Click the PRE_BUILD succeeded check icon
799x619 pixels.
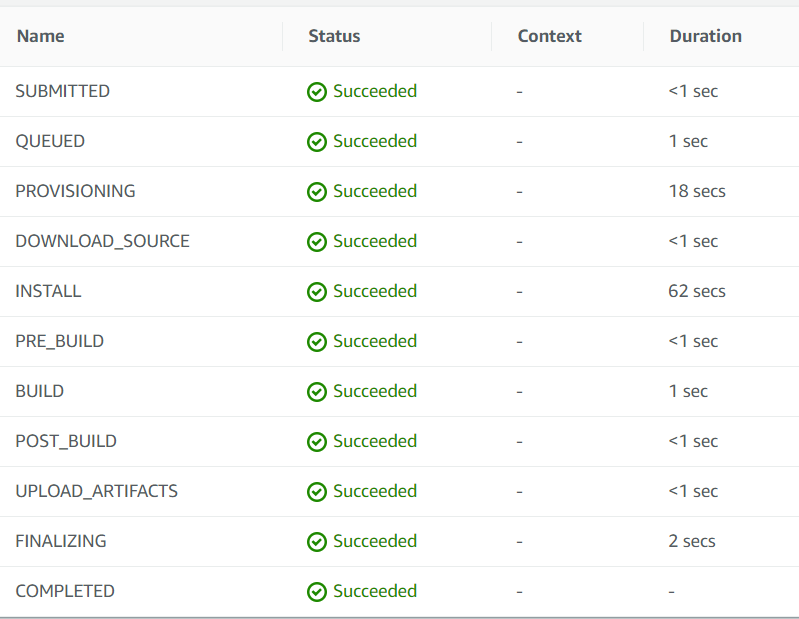point(317,342)
